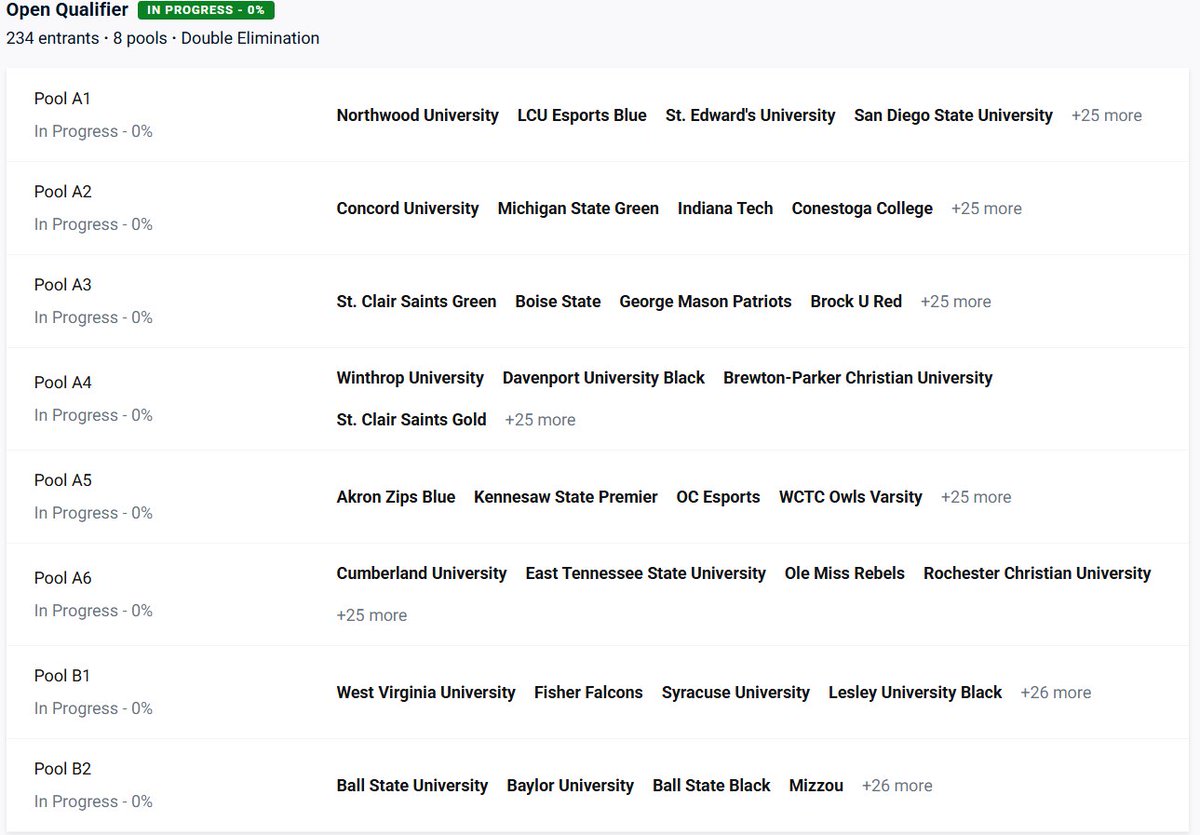1200x835 pixels.
Task: Select Rochester Christian University team
Action: 1037,573
